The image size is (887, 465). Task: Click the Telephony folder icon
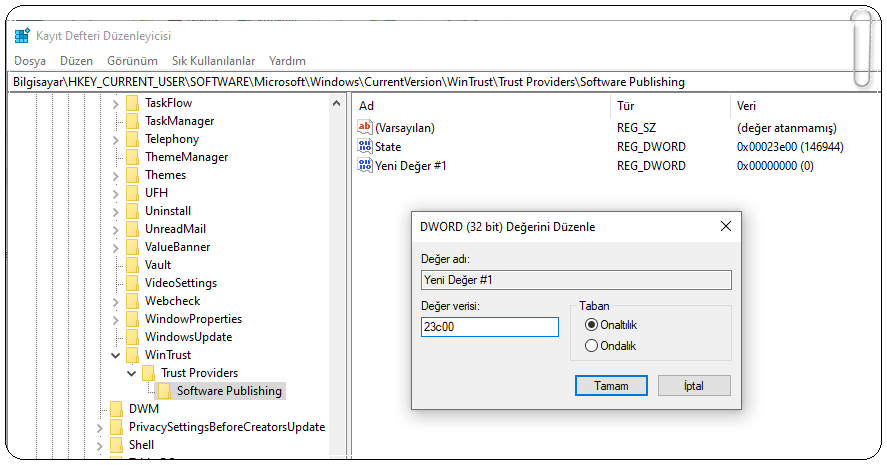(x=132, y=139)
